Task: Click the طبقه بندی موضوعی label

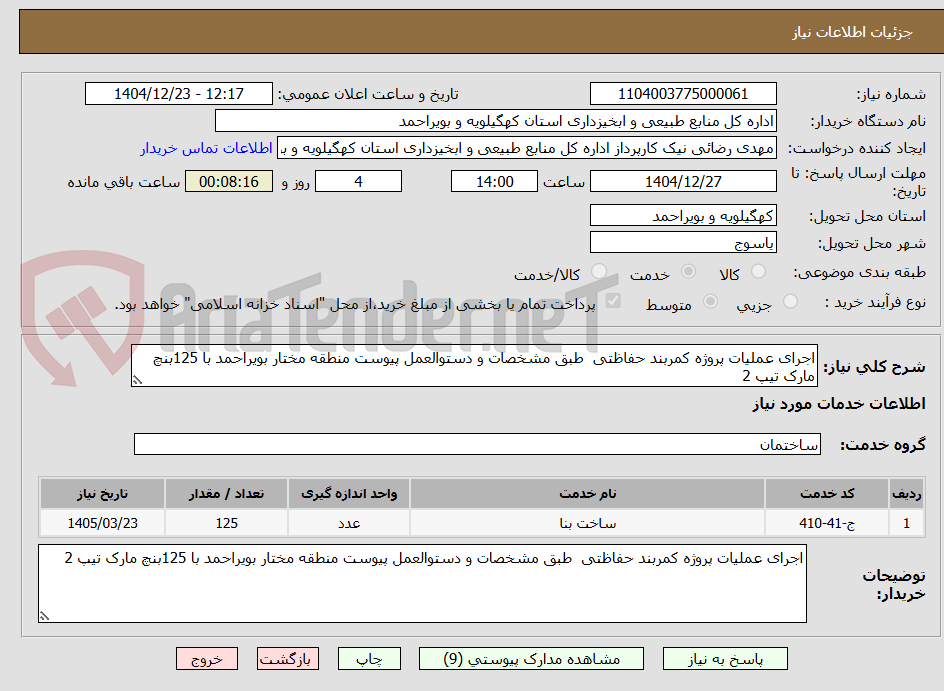Action: 860,273
